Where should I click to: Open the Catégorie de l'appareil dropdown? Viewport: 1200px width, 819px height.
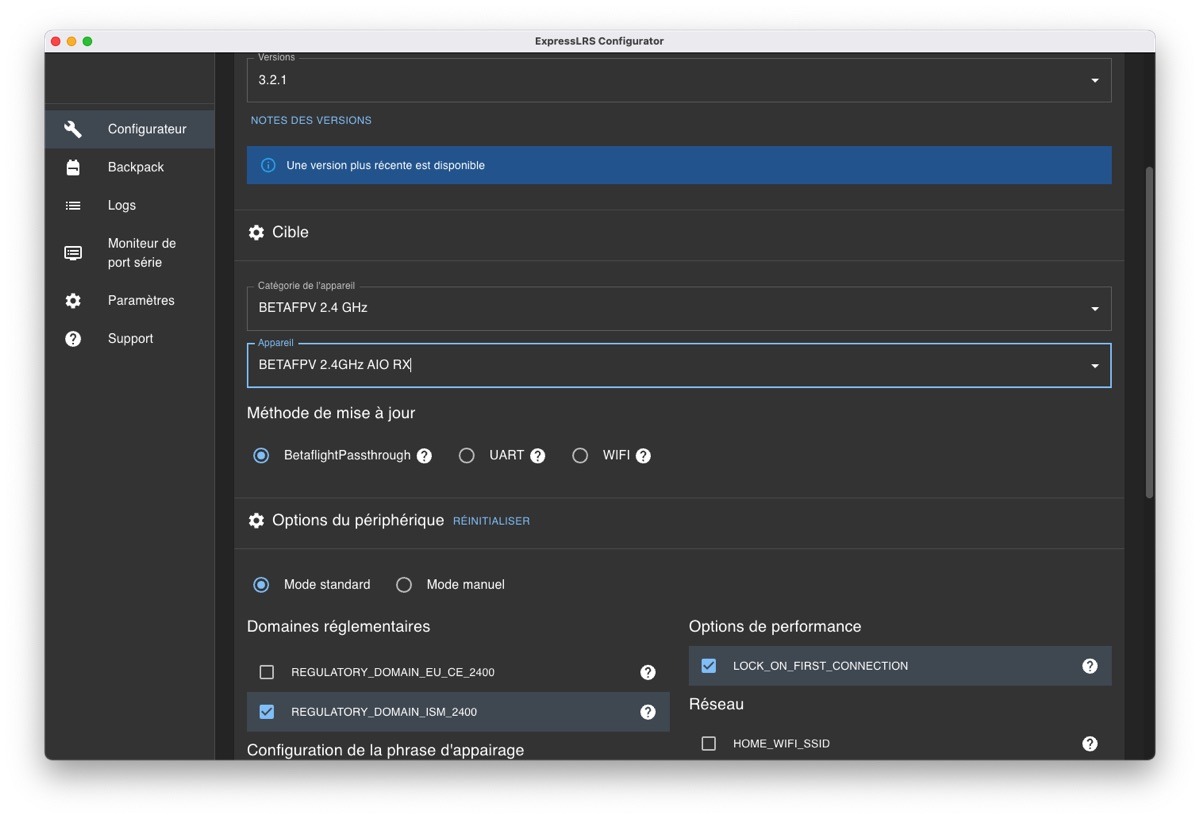pos(679,308)
